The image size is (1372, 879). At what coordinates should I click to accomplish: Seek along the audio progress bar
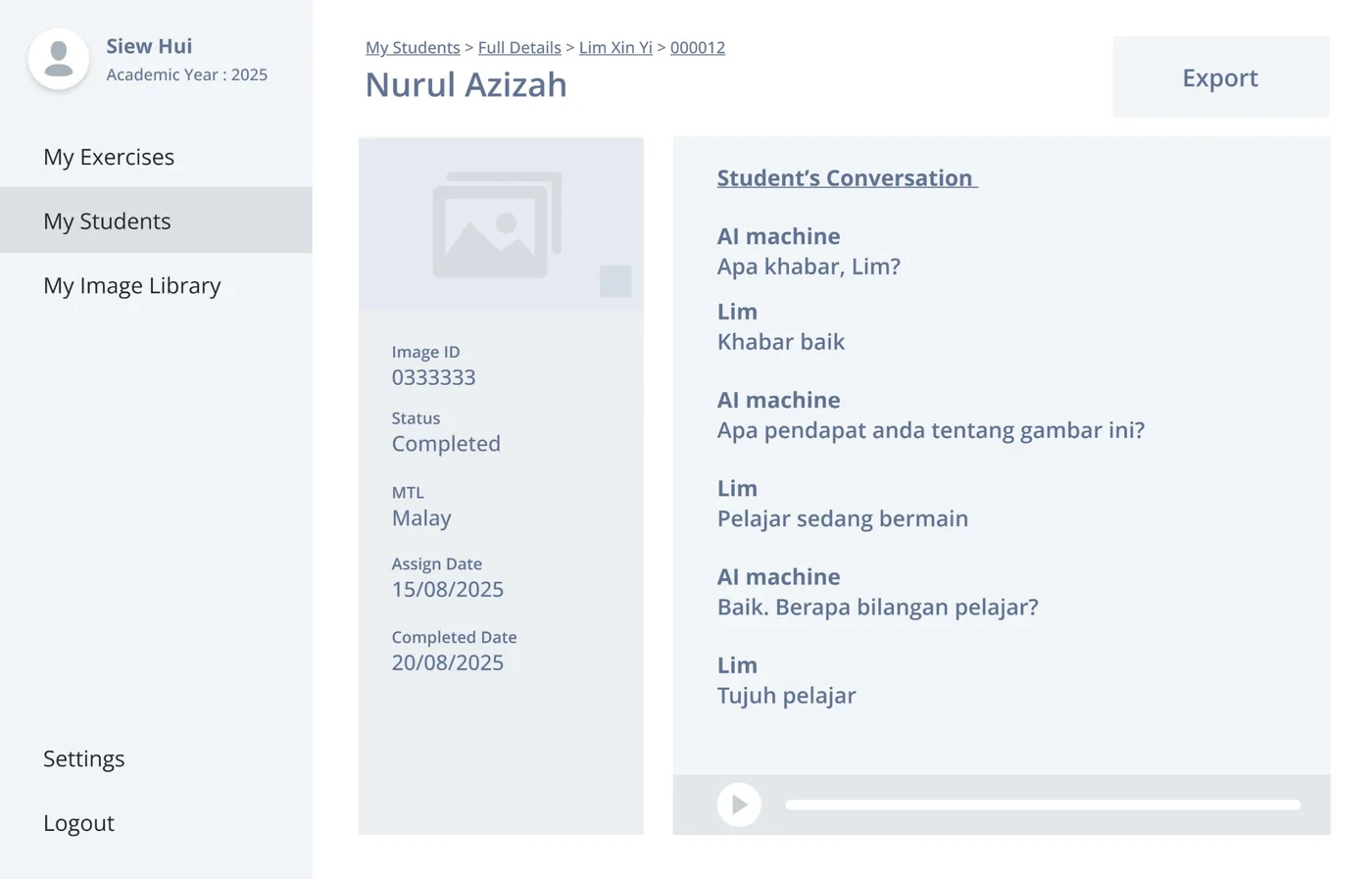click(x=1043, y=805)
